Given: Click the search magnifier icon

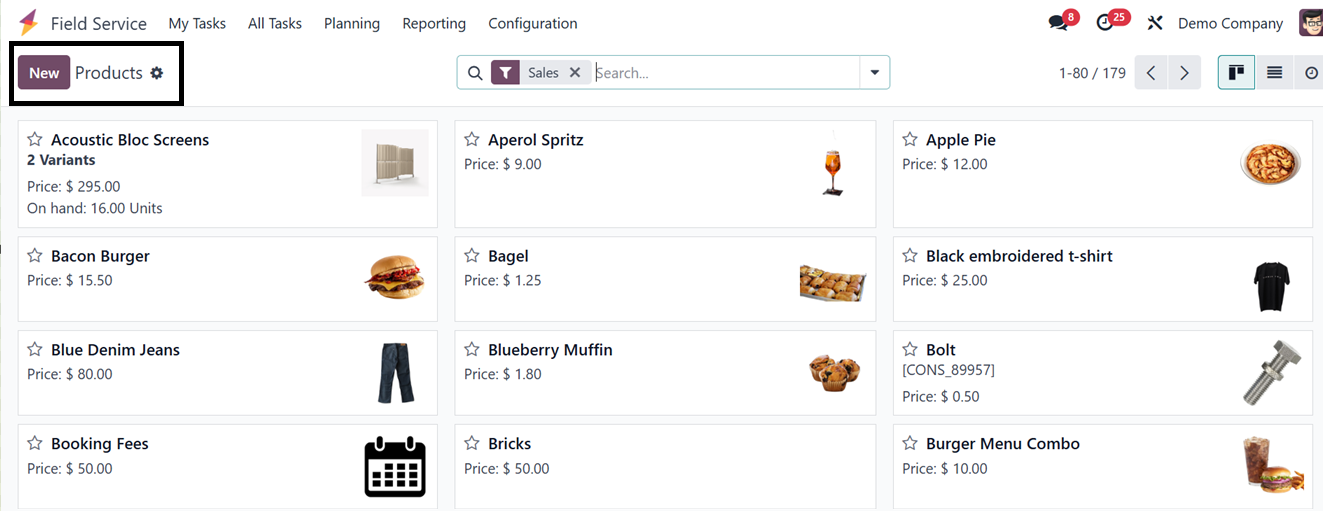Looking at the screenshot, I should (x=475, y=73).
